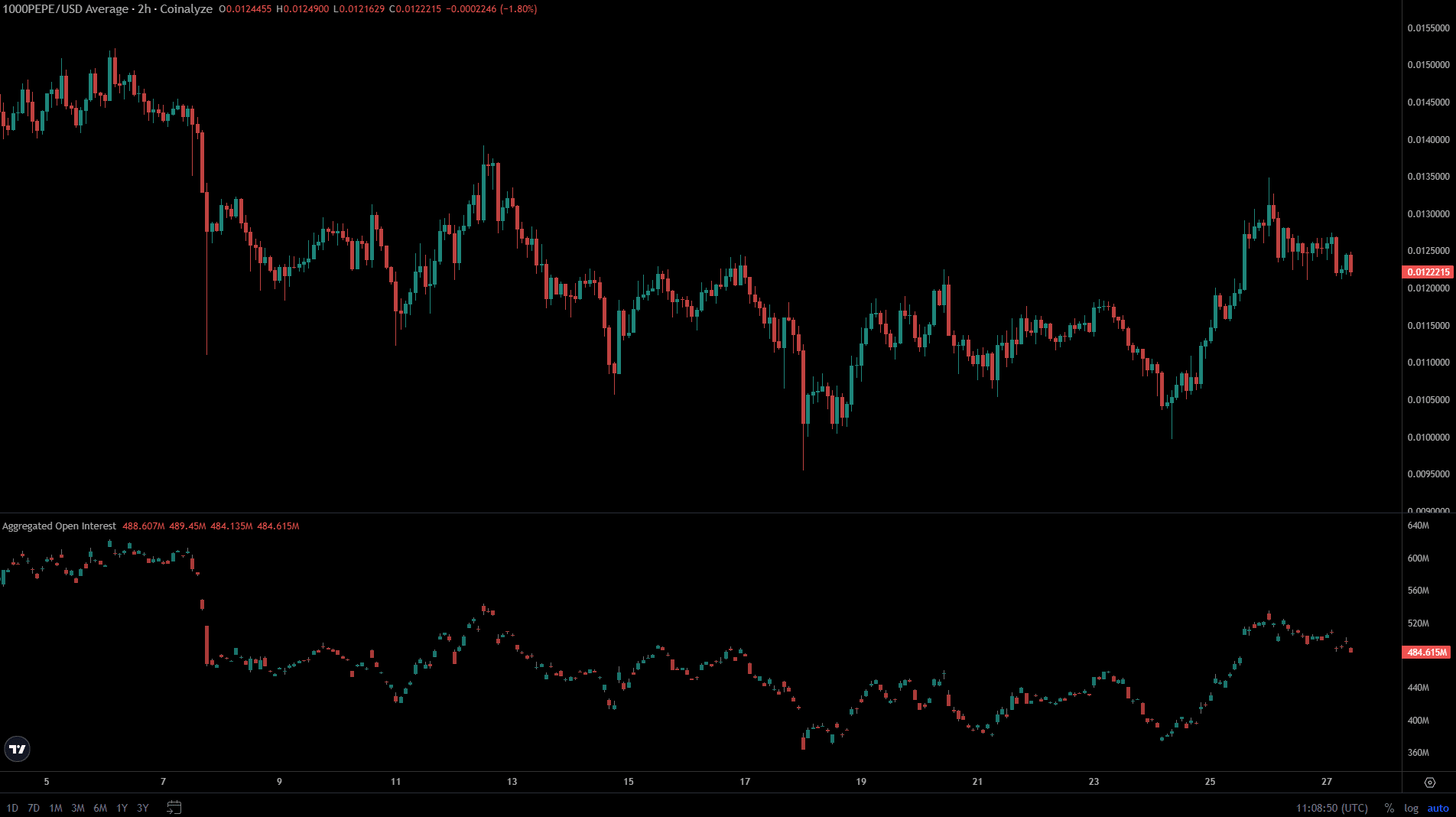Screen dimensions: 1456x817
Task: Click date label 21 on time axis
Action: tap(977, 782)
